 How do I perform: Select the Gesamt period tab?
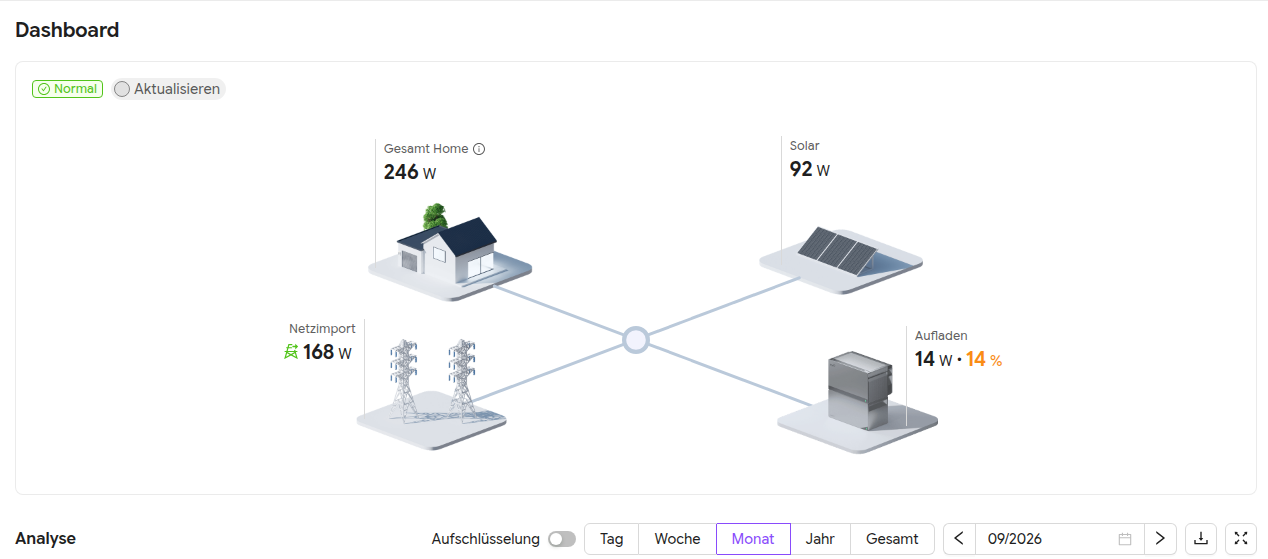[x=892, y=539]
